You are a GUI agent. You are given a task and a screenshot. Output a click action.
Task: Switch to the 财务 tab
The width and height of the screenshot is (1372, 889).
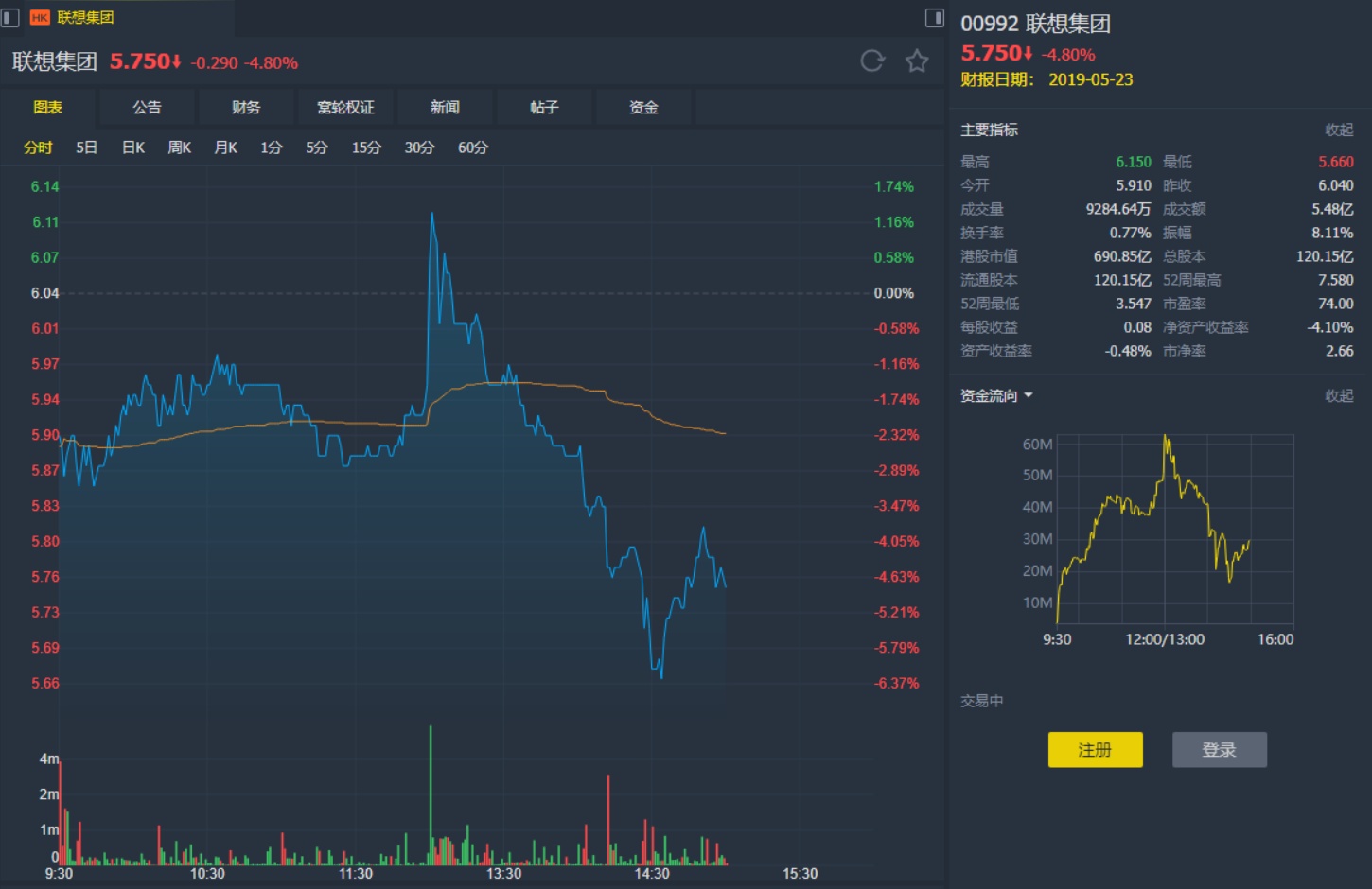click(x=246, y=107)
